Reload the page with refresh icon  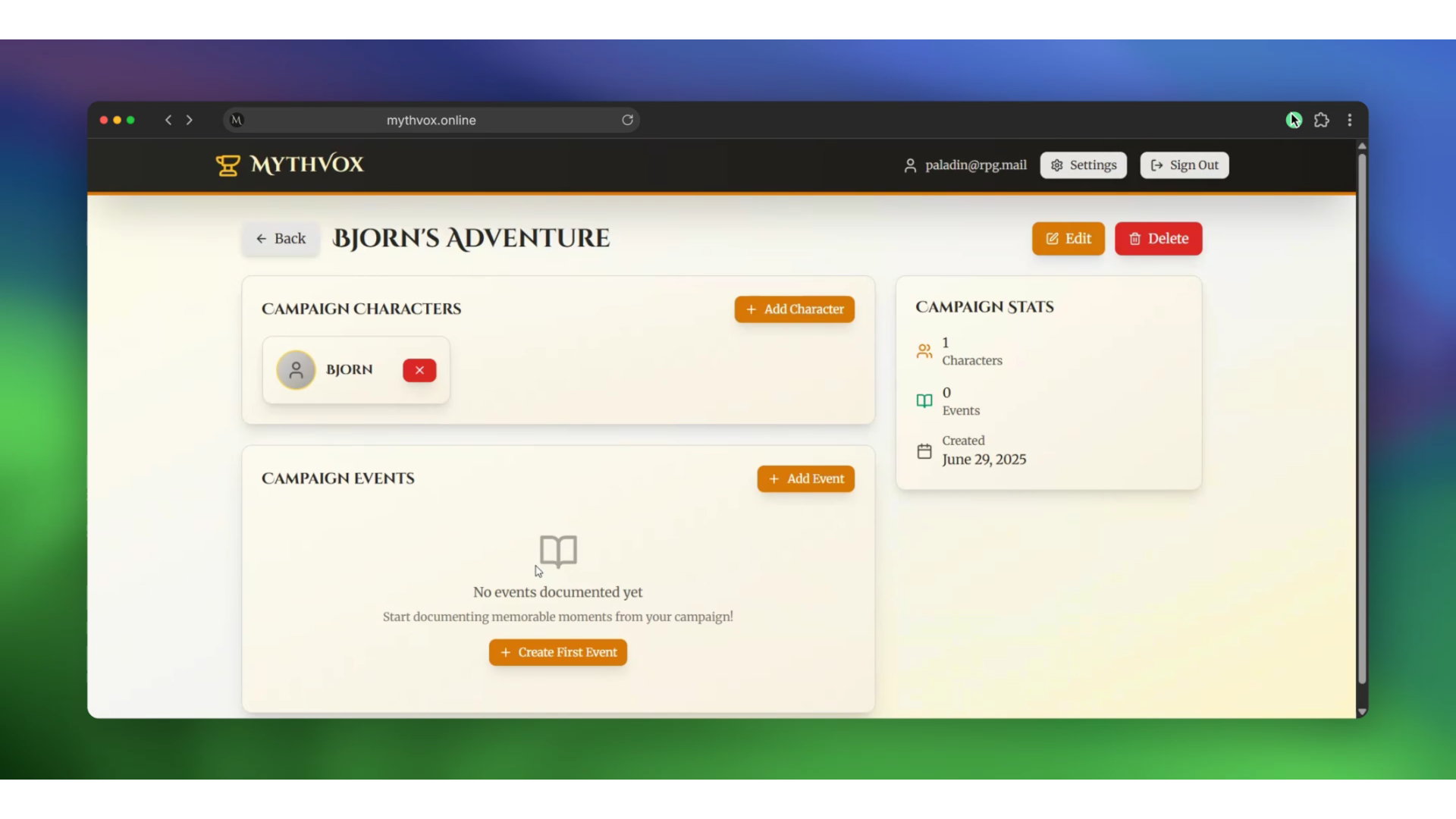coord(627,120)
